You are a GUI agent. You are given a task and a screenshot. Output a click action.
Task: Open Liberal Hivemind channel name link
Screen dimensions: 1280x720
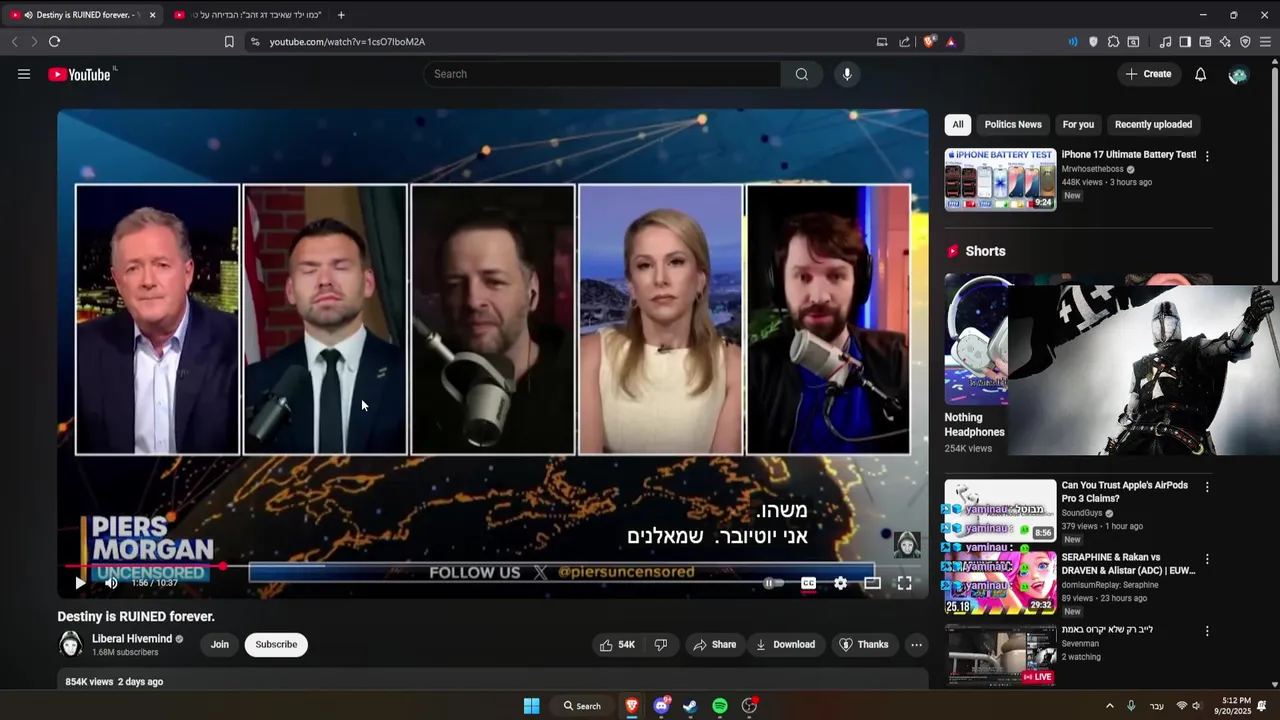click(132, 639)
